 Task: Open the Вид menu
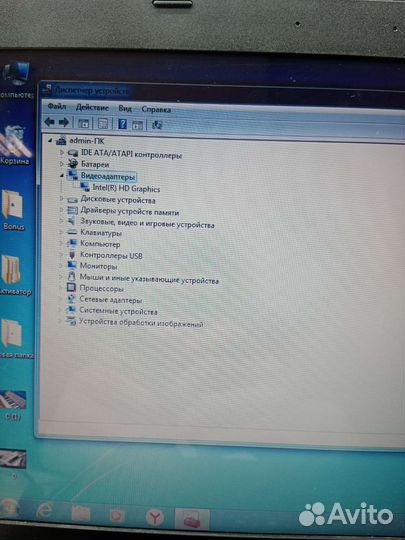point(125,108)
